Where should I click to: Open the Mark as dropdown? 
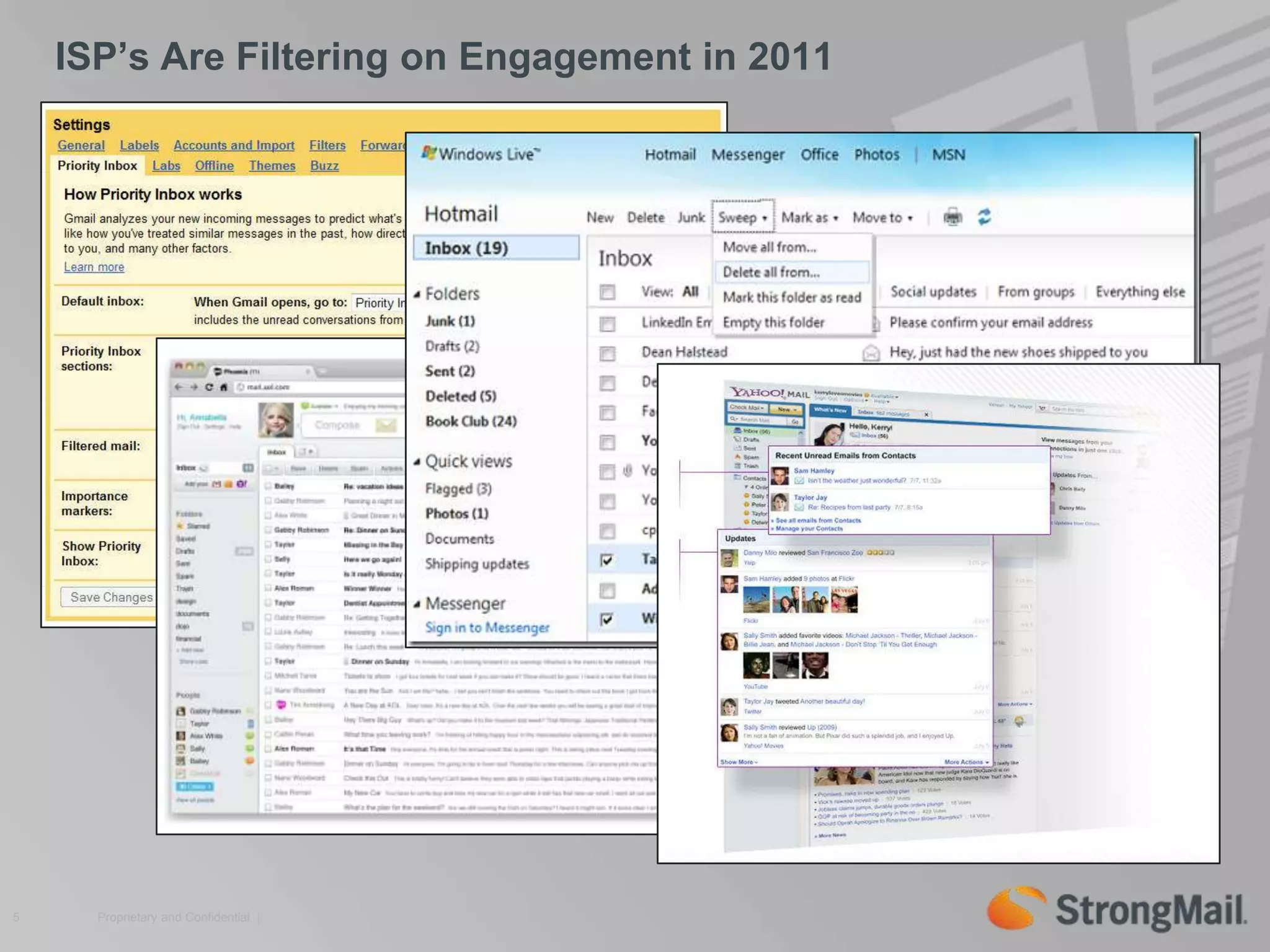809,218
